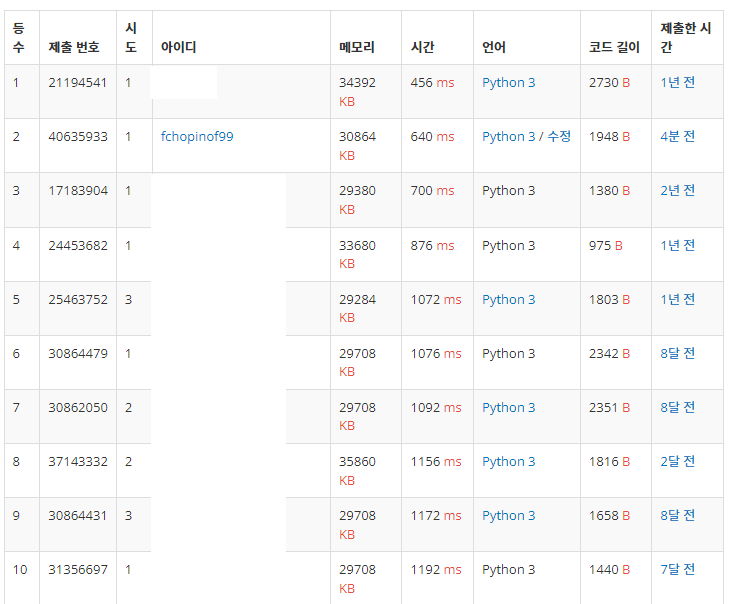Click 등수 column header
This screenshot has height=604, width=732.
click(19, 38)
